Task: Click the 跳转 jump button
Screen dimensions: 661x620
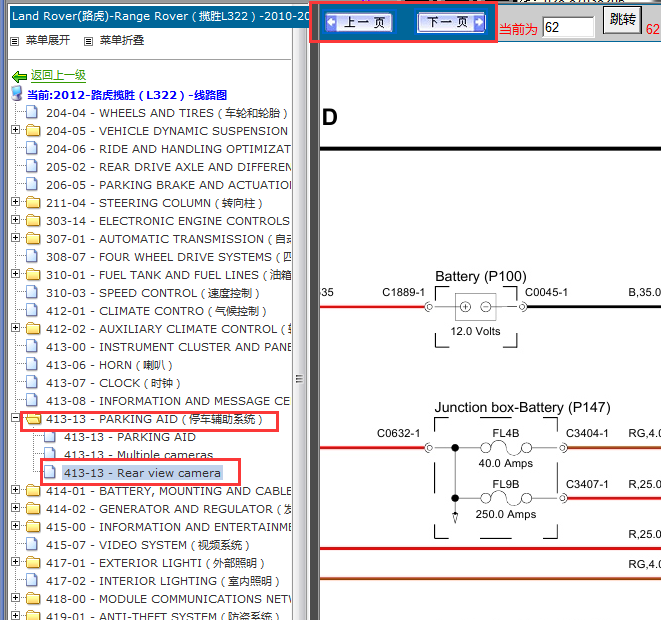Action: pyautogui.click(x=622, y=19)
